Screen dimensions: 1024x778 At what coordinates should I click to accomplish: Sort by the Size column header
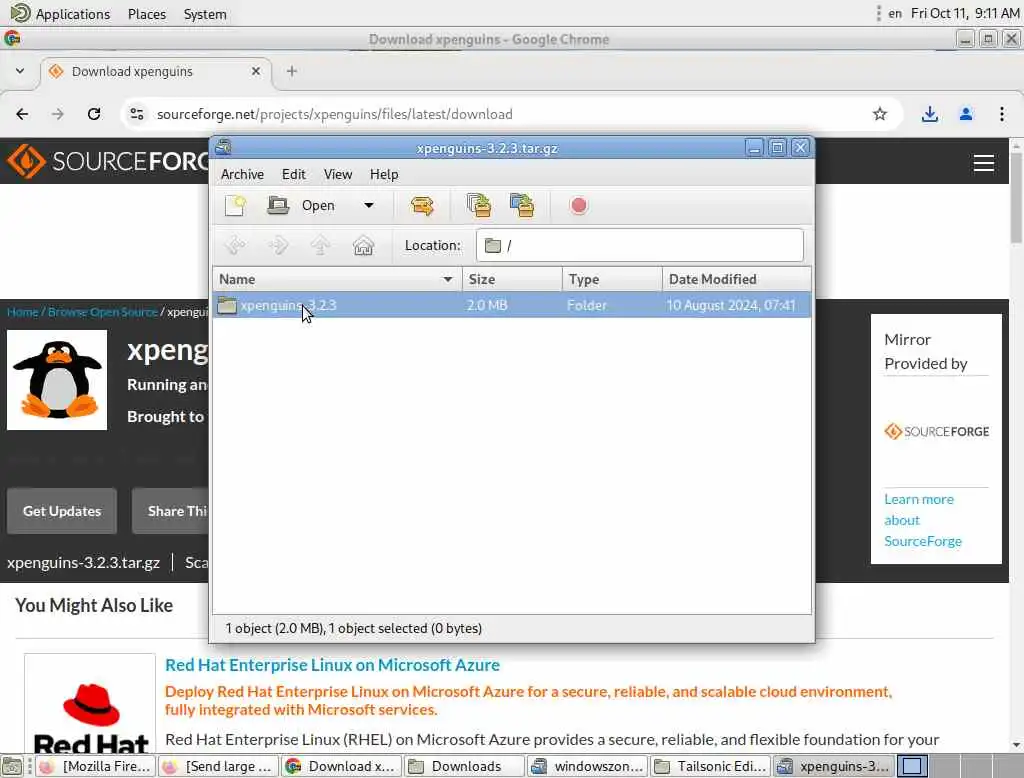tap(512, 280)
